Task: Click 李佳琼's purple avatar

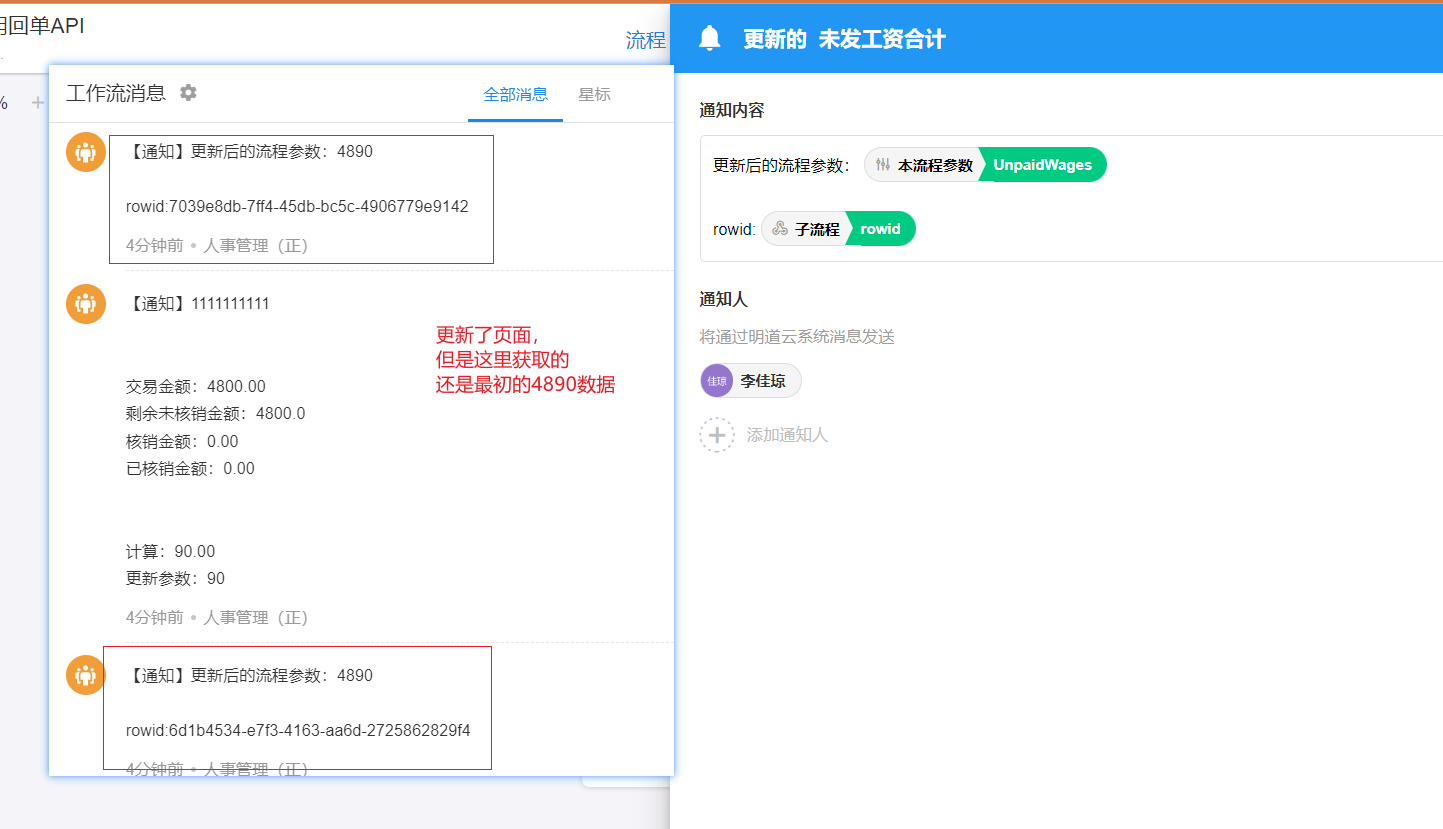Action: (717, 381)
